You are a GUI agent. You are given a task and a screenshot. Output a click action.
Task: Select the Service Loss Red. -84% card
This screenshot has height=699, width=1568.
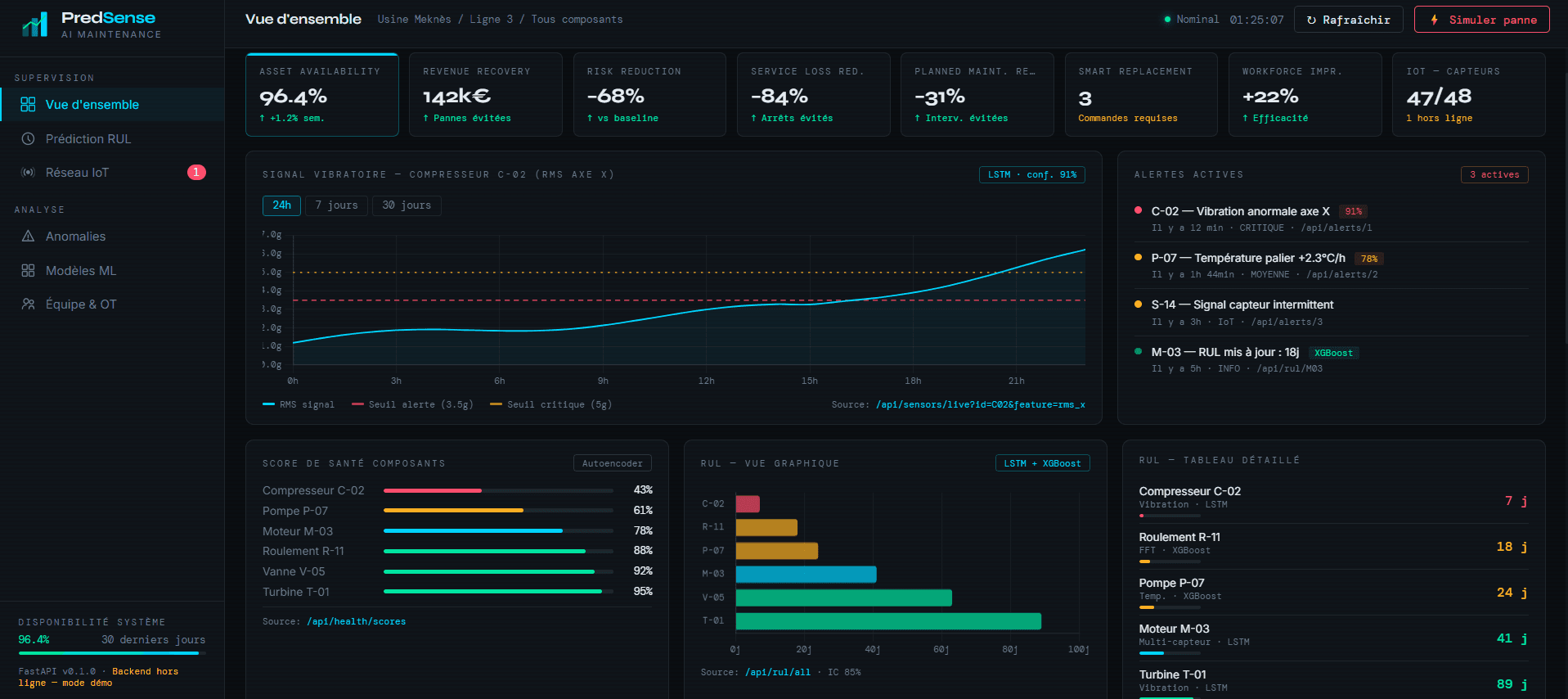coord(814,94)
